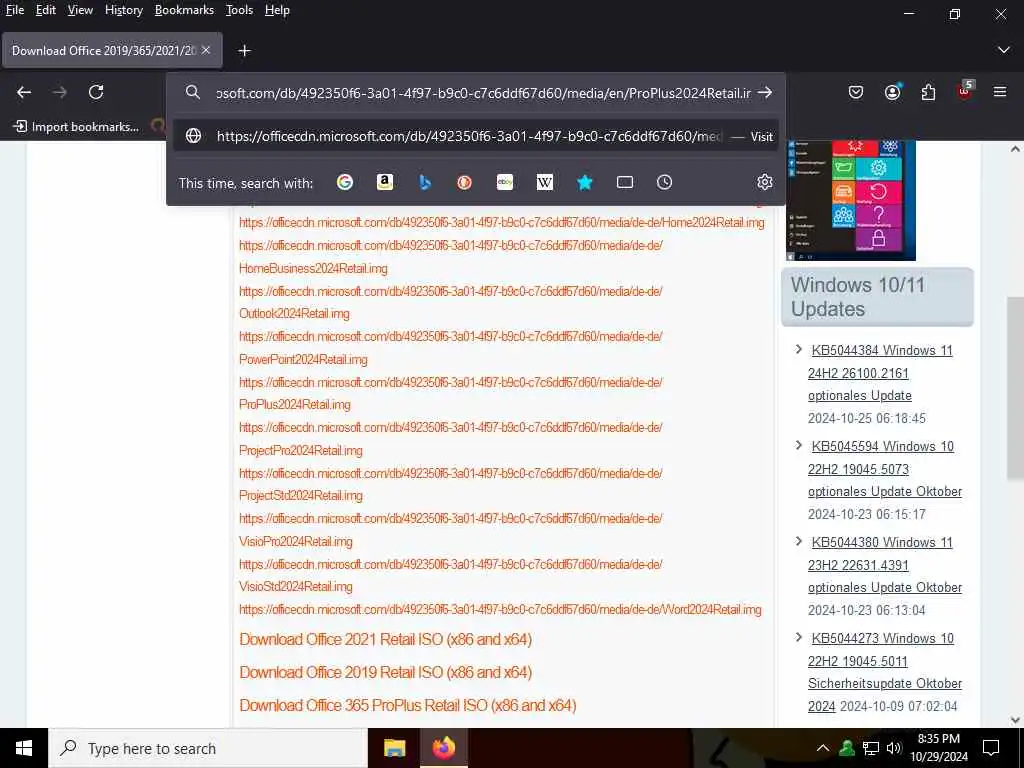Open the Extensions puzzle icon
Screen dimensions: 1024x768
point(928,92)
